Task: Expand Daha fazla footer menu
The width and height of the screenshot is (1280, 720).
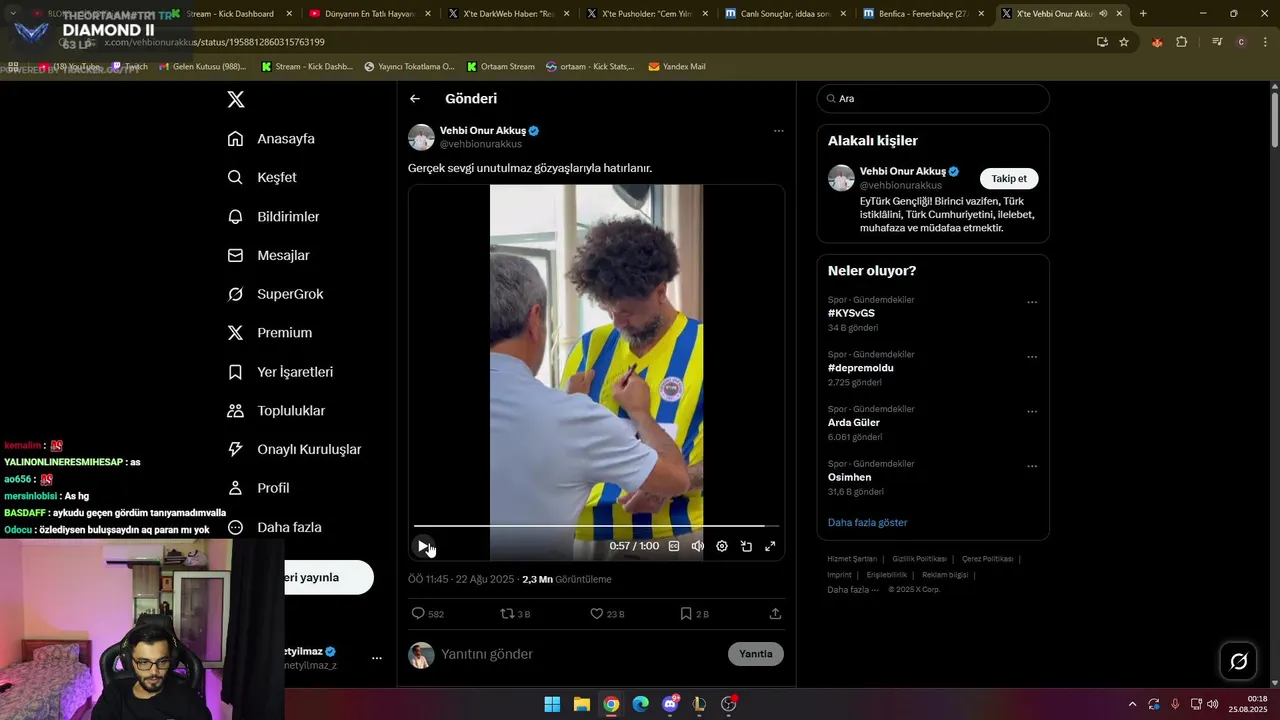Action: pyautogui.click(x=853, y=590)
